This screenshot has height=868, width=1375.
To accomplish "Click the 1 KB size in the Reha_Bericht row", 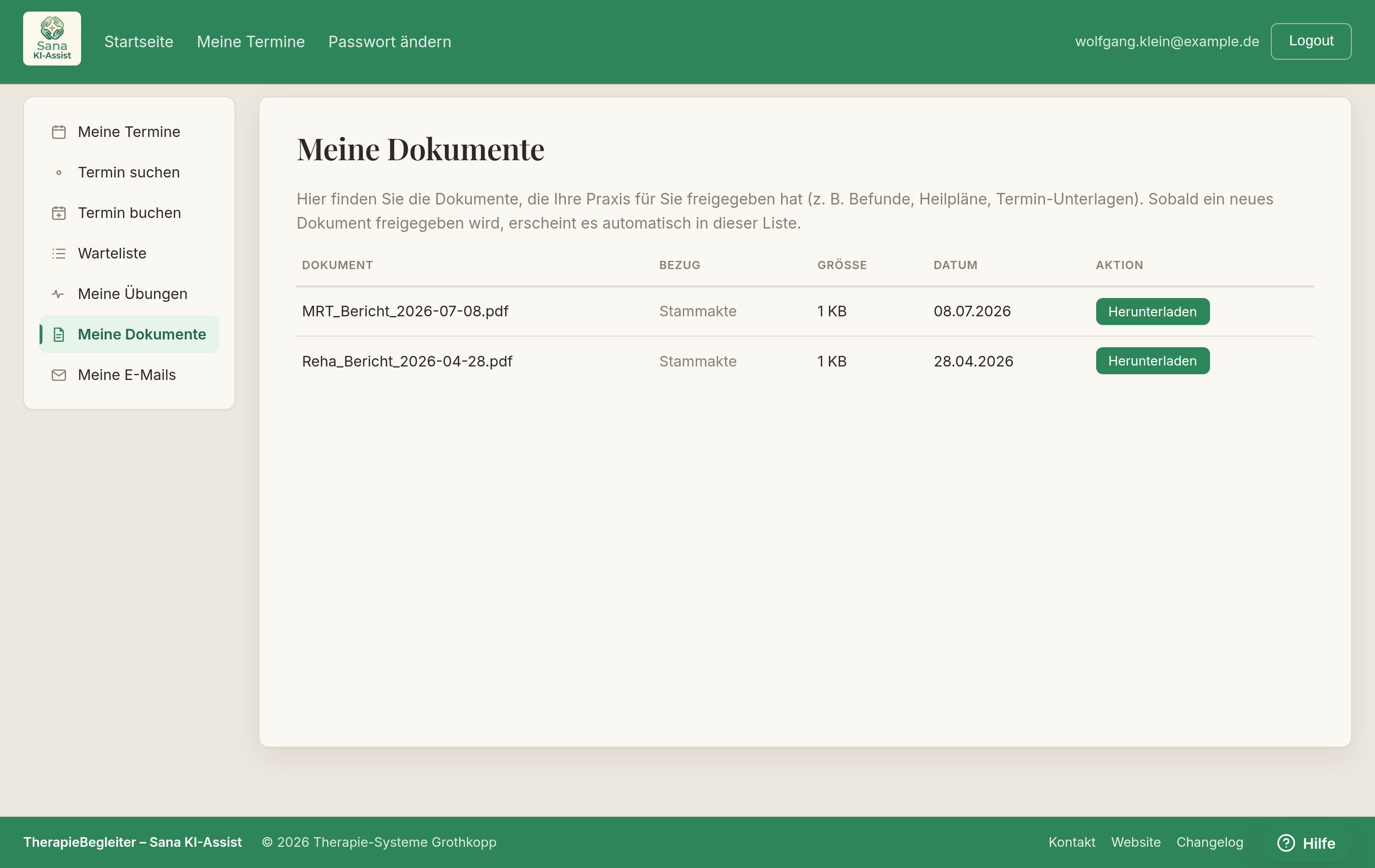I will click(832, 361).
